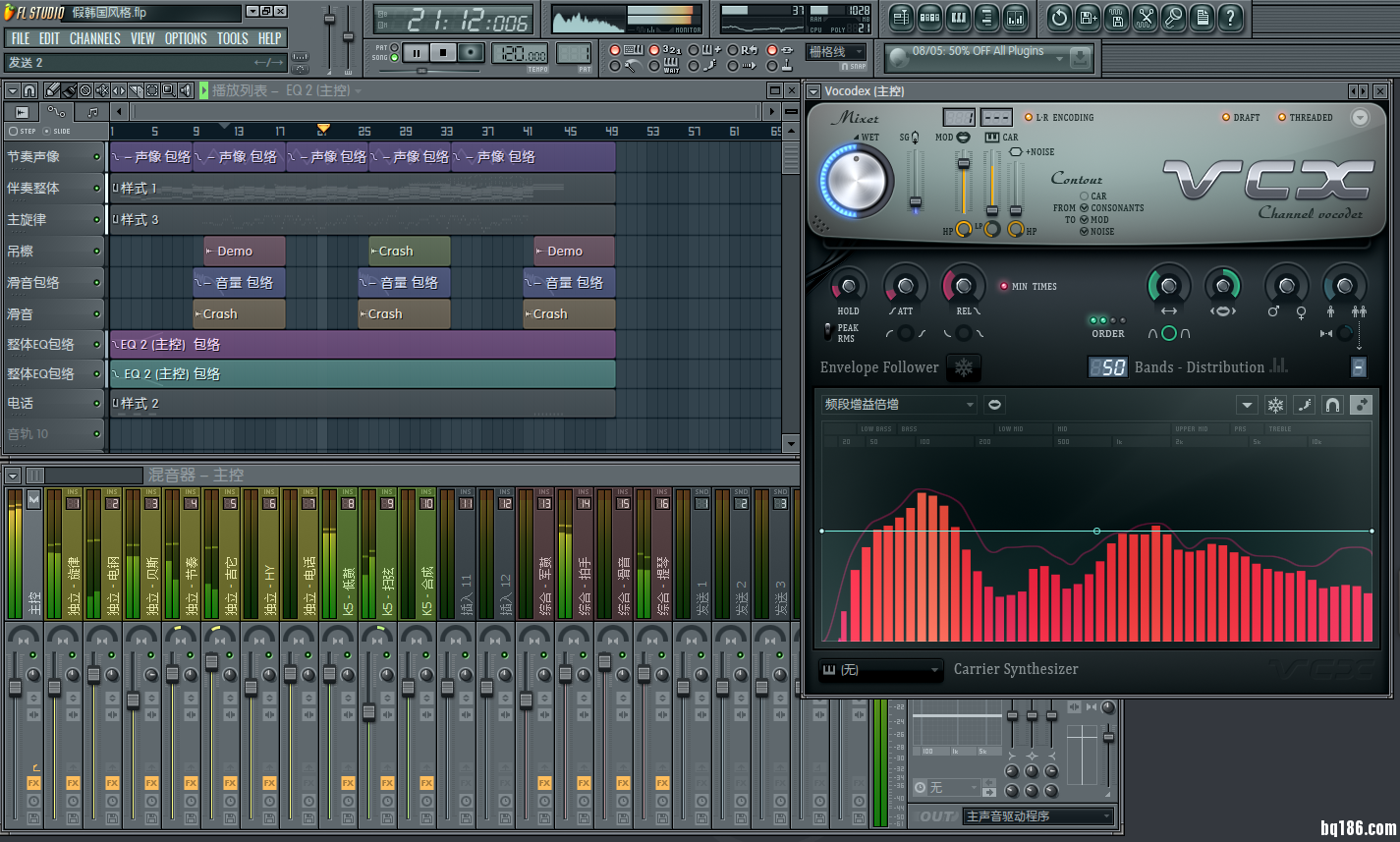Image resolution: width=1400 pixels, height=842 pixels.
Task: Open the playlist view toolbar button
Action: pyautogui.click(x=901, y=17)
